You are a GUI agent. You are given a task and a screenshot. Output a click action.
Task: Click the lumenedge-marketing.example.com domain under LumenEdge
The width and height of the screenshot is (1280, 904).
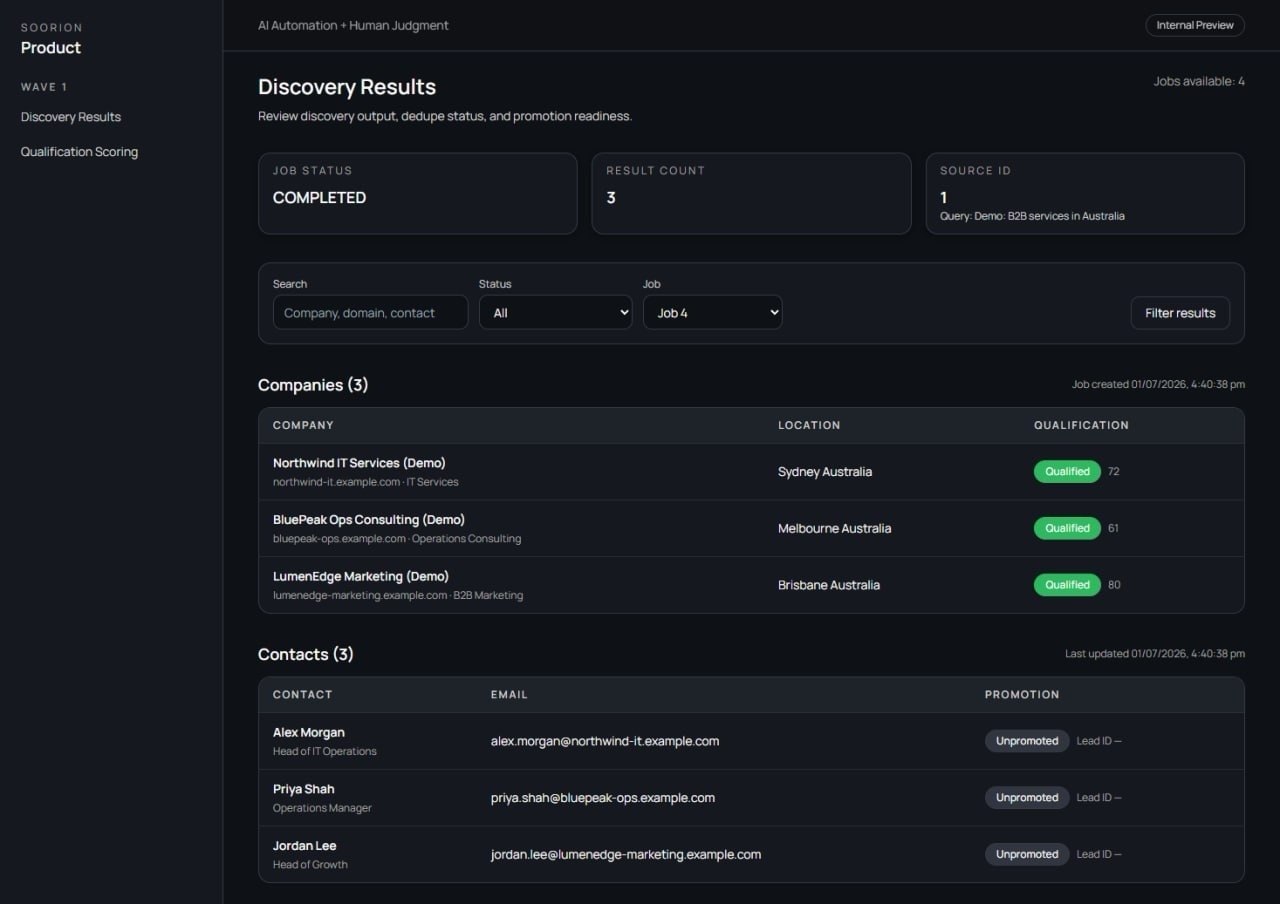point(360,596)
